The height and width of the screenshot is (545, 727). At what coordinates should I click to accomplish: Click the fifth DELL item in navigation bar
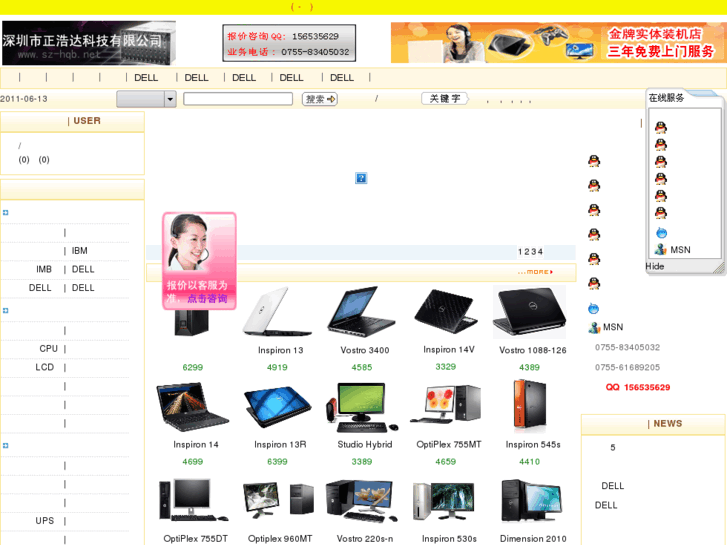(x=342, y=77)
